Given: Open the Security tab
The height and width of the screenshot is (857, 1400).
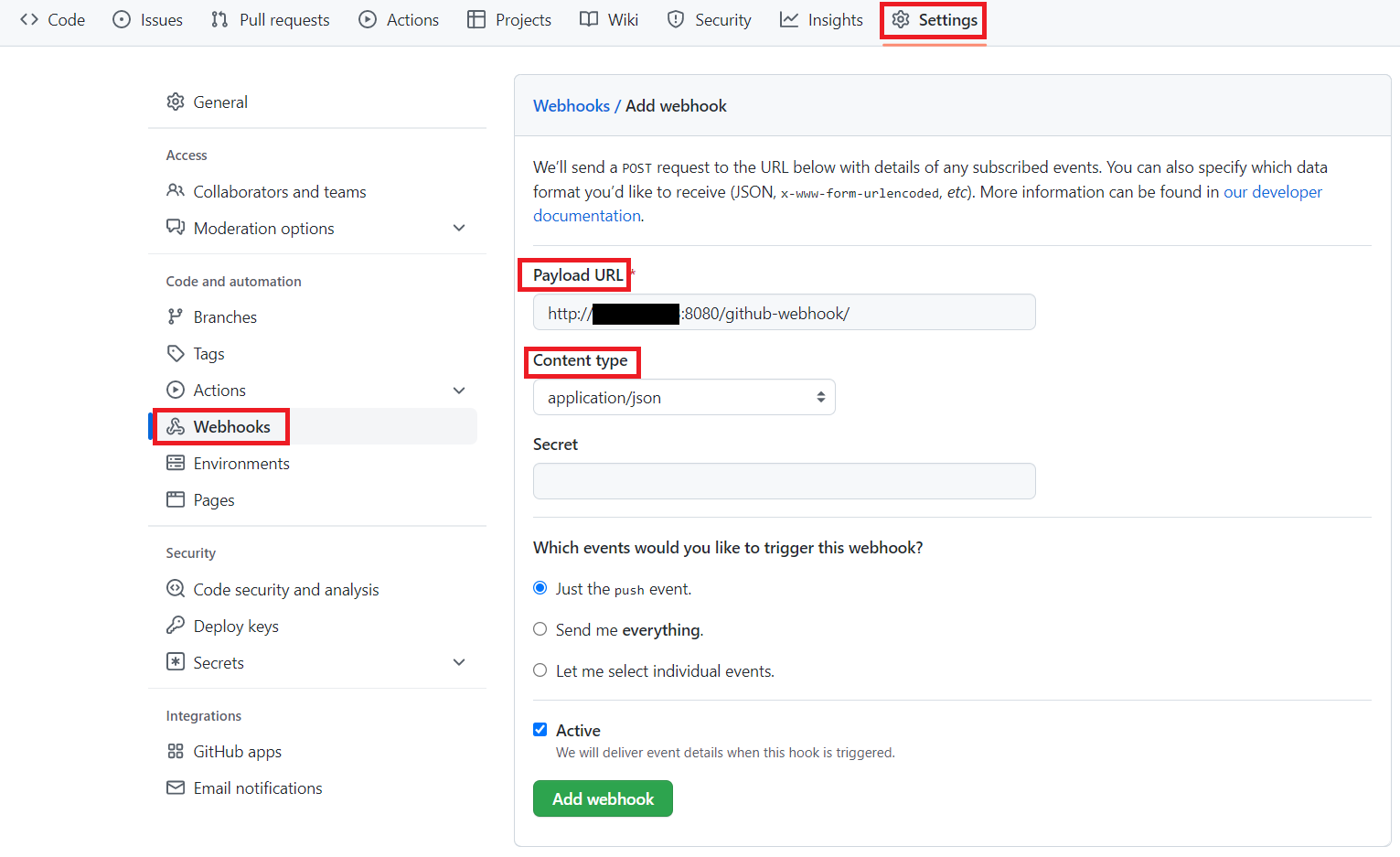Looking at the screenshot, I should 710,20.
